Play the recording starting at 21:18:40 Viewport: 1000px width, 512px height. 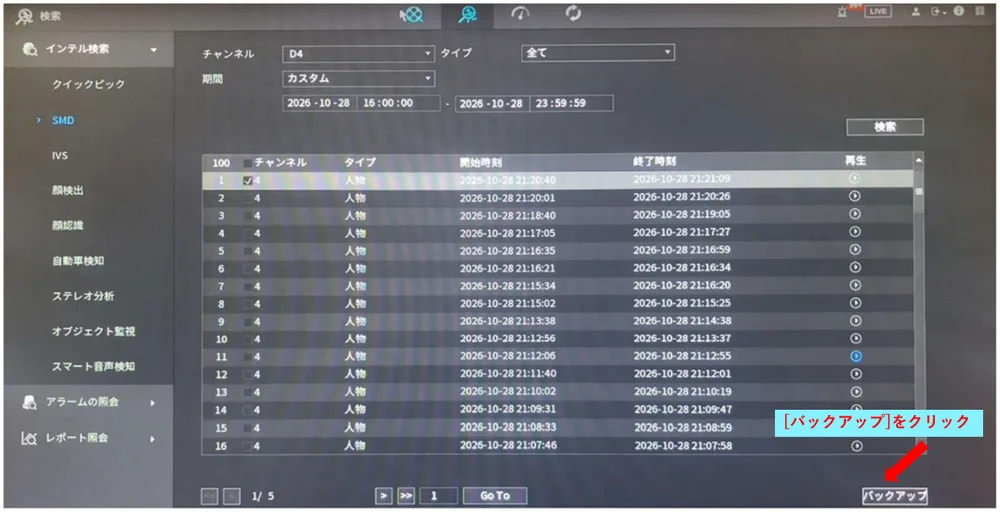pos(855,214)
